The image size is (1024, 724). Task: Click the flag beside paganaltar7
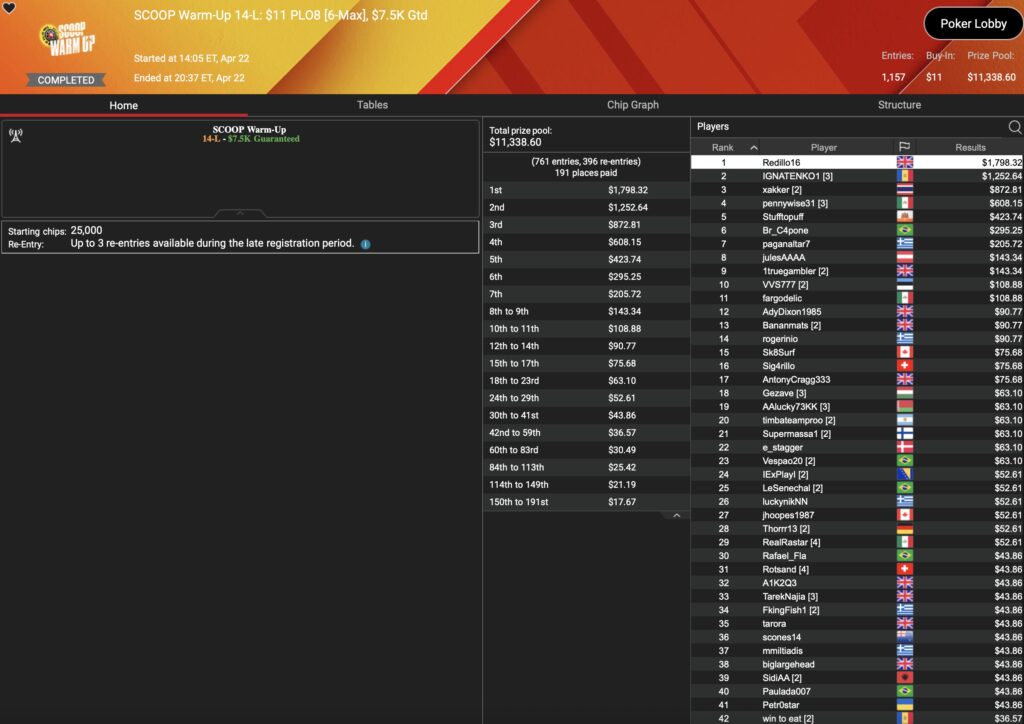pos(904,244)
